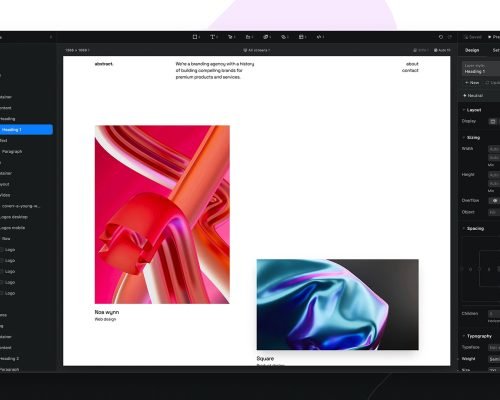Screen dimensions: 500x400
Task: Click the Height value field
Action: click(x=494, y=175)
